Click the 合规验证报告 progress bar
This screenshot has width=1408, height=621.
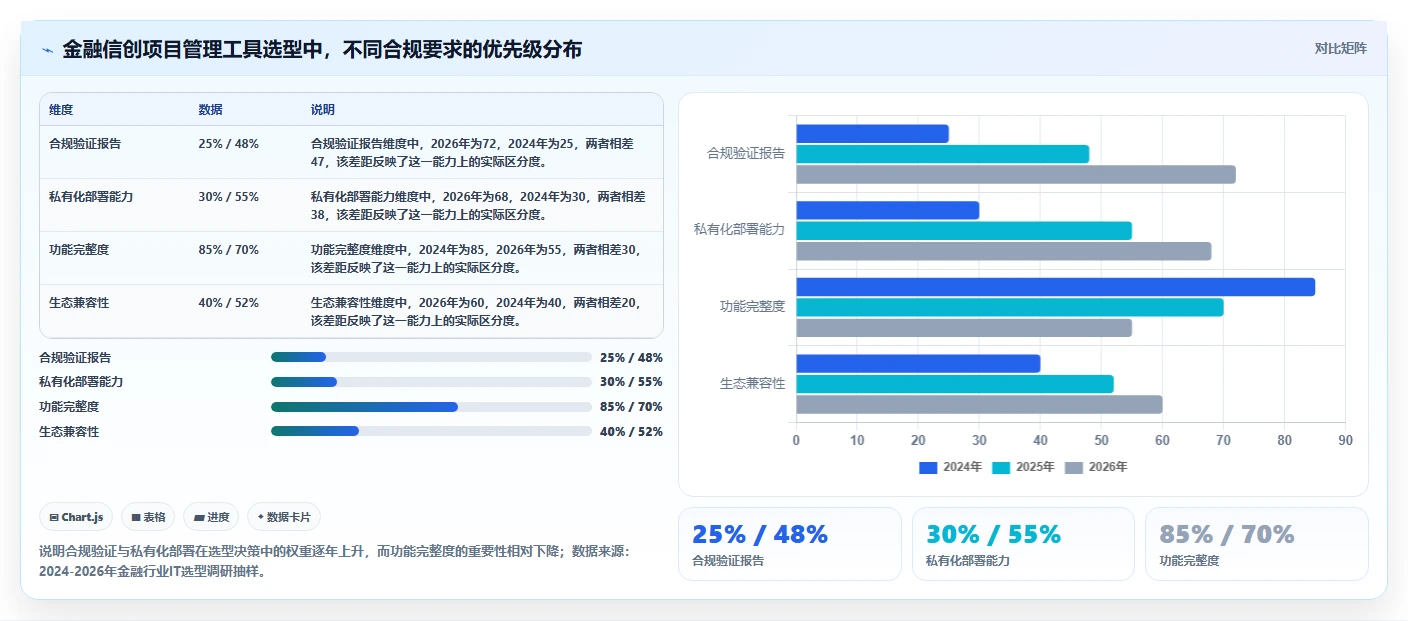pos(431,357)
